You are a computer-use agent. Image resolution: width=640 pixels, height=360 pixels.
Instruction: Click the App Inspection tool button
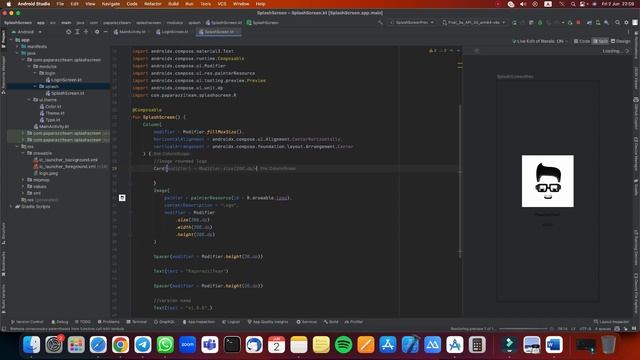click(x=198, y=322)
